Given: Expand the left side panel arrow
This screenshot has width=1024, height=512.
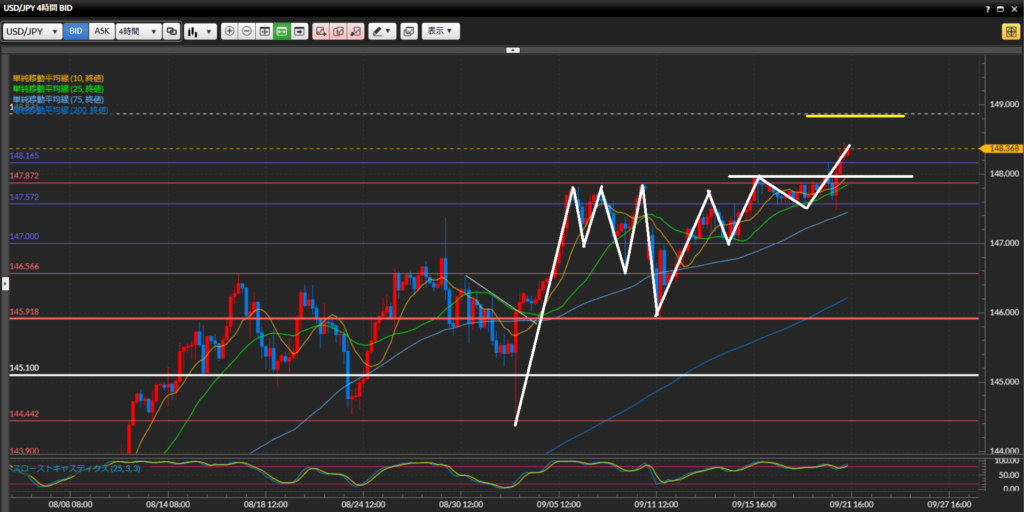Looking at the screenshot, I should (4, 284).
